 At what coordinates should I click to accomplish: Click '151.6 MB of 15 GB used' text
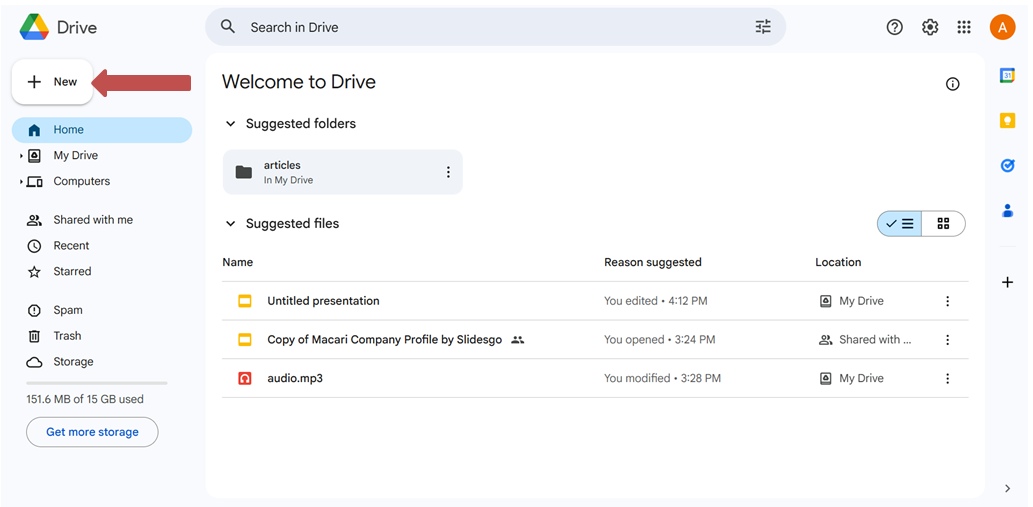pyautogui.click(x=85, y=399)
